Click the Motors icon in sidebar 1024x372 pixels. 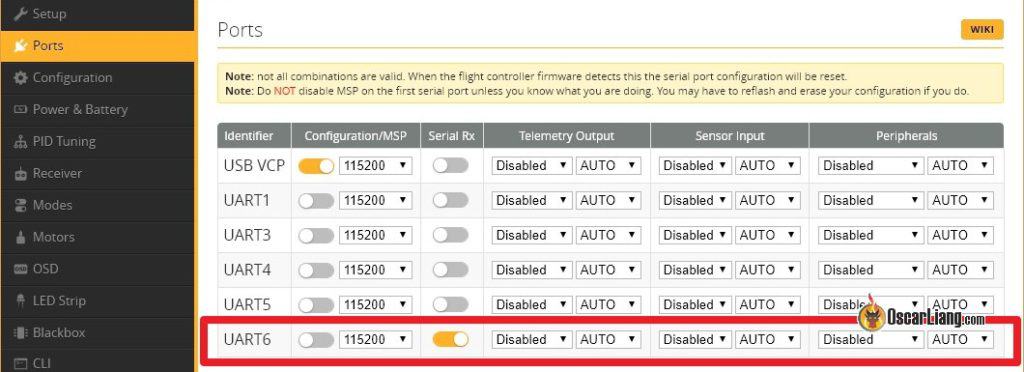(21, 237)
